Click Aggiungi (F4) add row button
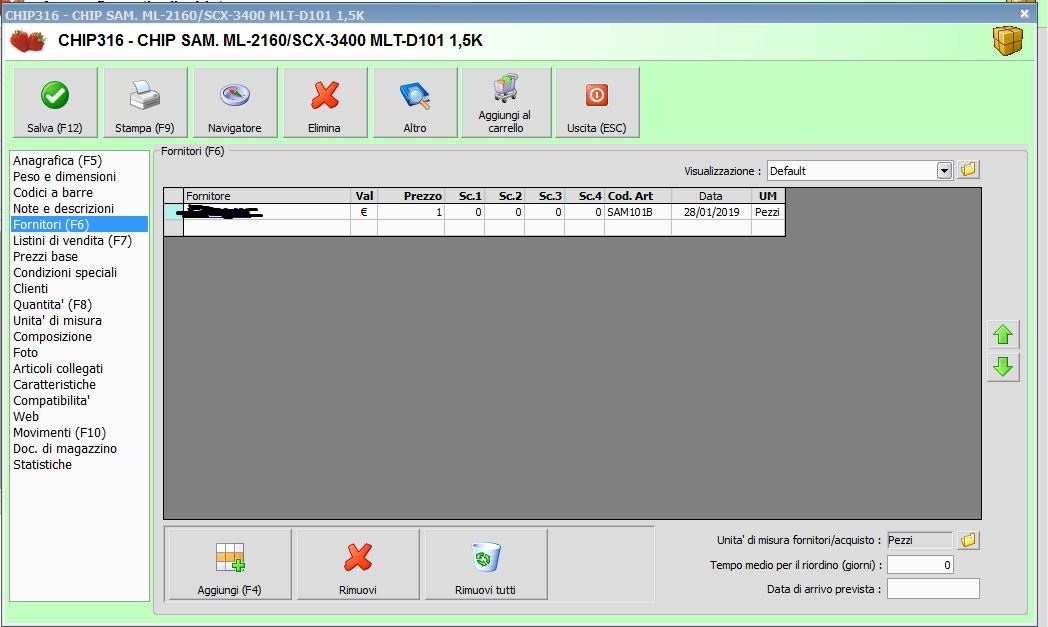 (x=229, y=564)
